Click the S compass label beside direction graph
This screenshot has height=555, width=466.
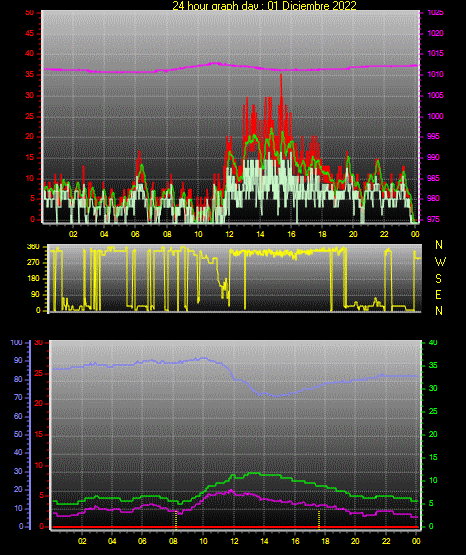click(438, 279)
